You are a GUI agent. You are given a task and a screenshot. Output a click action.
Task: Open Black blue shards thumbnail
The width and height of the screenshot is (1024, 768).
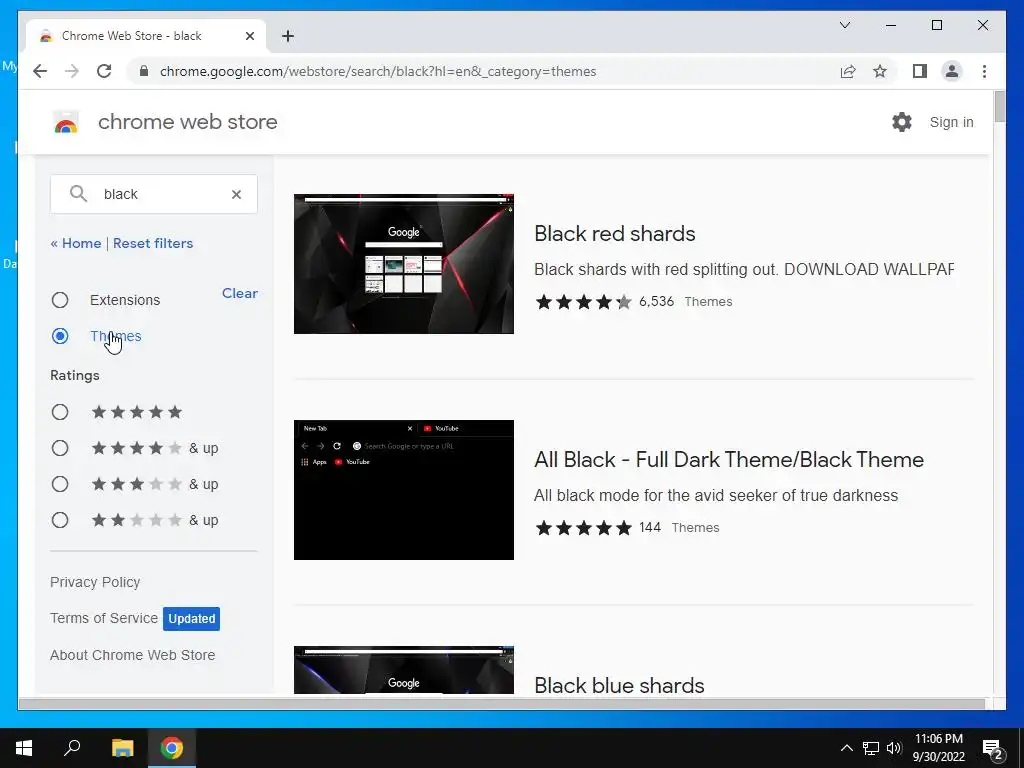[404, 670]
